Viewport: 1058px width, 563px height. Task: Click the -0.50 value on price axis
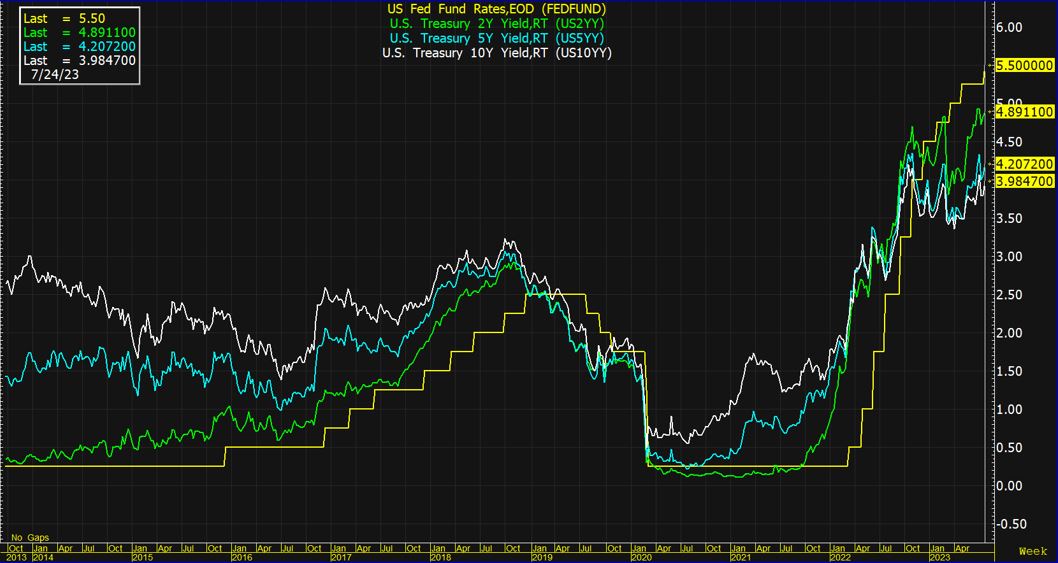[x=1012, y=523]
